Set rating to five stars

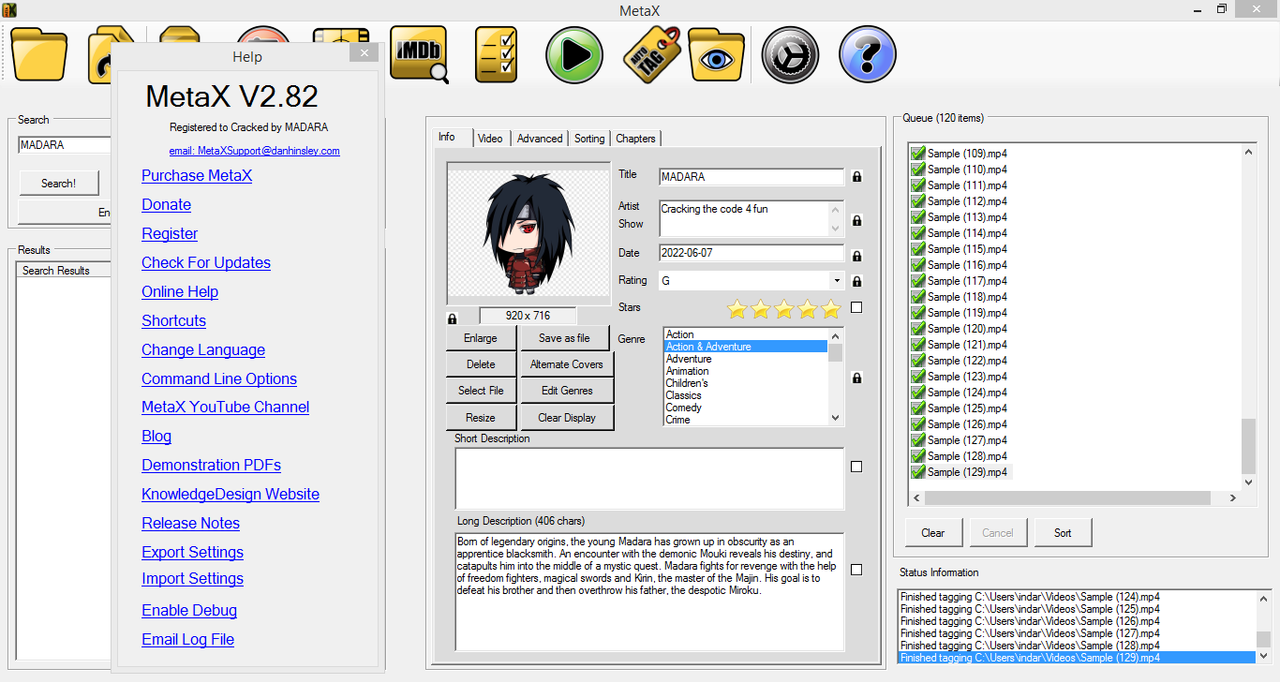(x=831, y=308)
